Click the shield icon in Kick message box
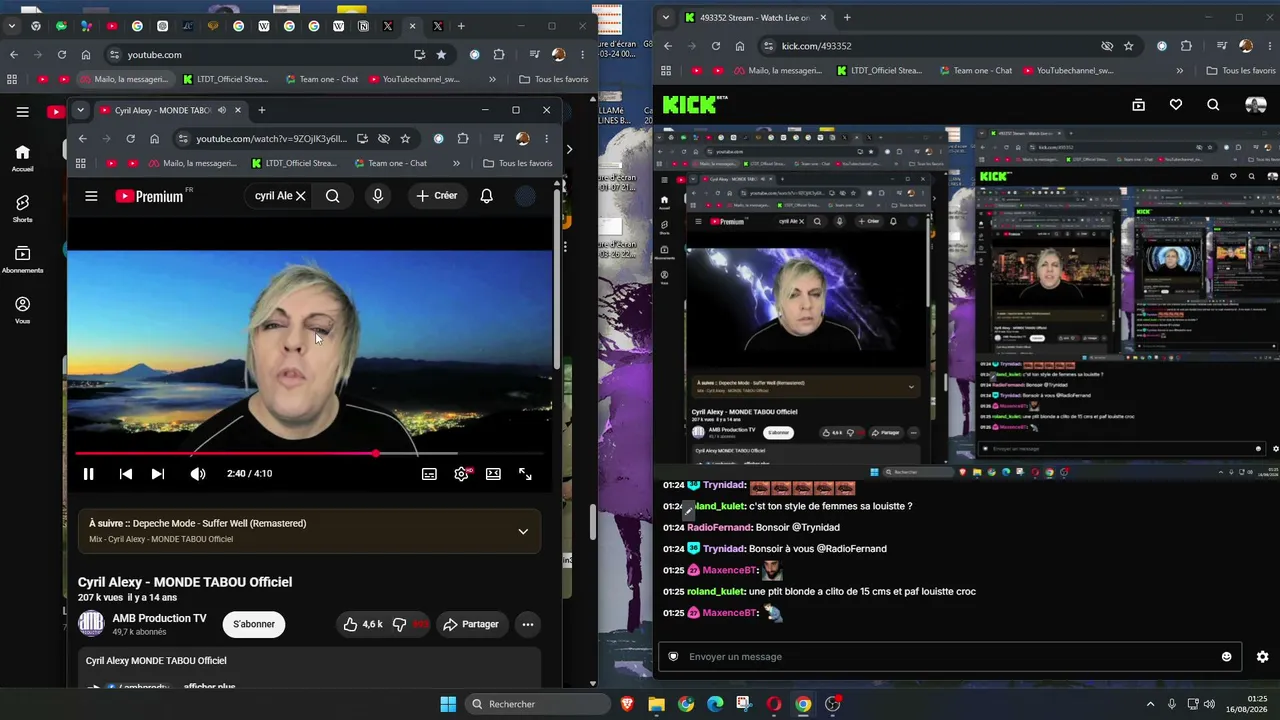This screenshot has width=1280, height=720. [x=673, y=657]
